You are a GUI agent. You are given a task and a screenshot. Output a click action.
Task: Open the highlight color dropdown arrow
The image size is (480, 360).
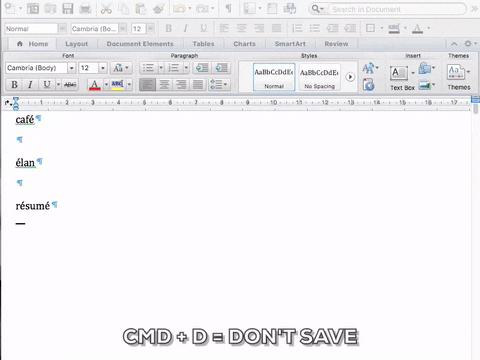coord(129,85)
